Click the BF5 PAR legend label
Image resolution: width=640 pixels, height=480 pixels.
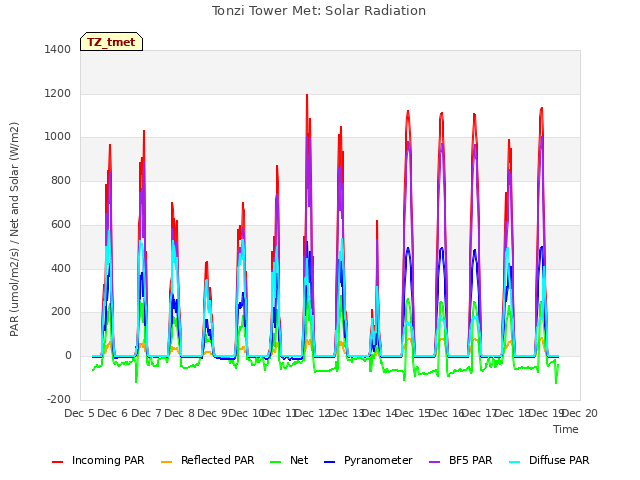coord(470,460)
